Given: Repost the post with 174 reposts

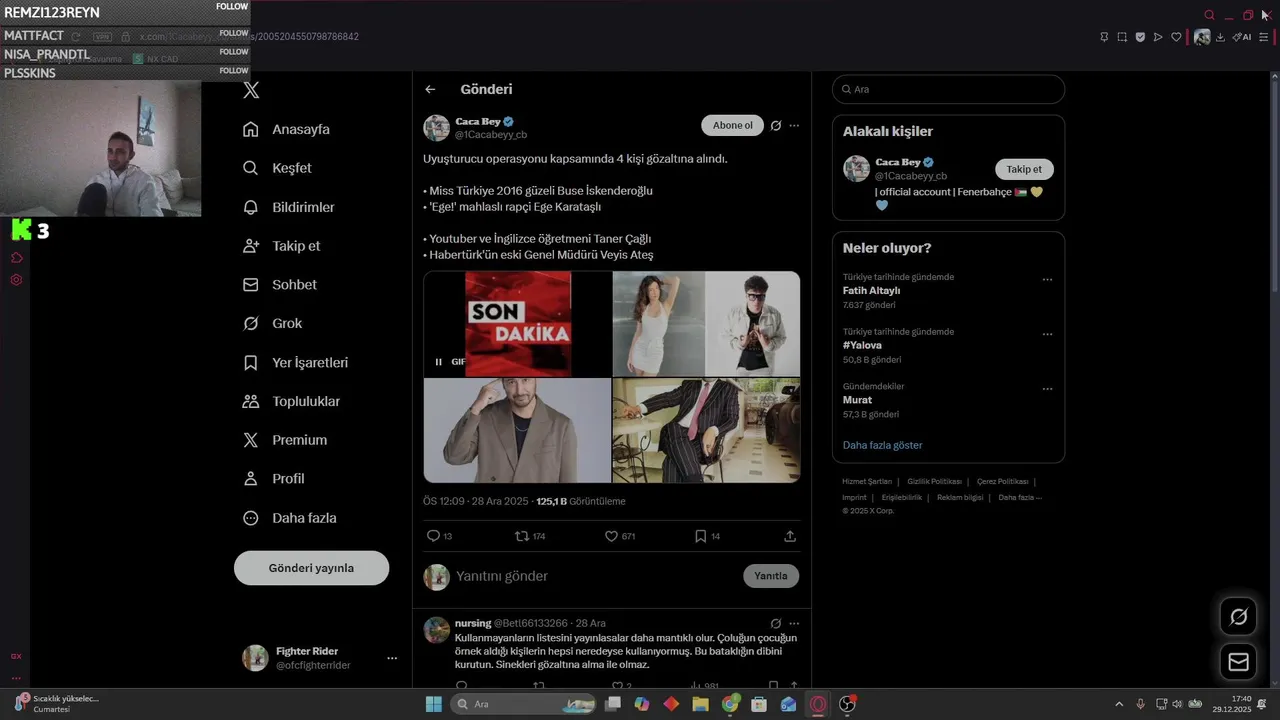Looking at the screenshot, I should pos(529,536).
